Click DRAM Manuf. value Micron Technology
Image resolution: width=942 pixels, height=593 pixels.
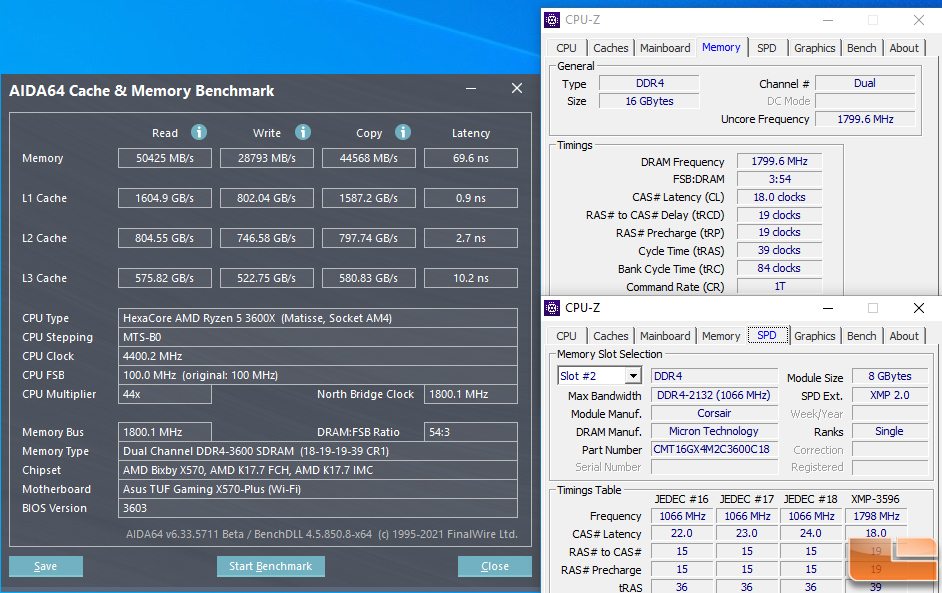pyautogui.click(x=714, y=431)
